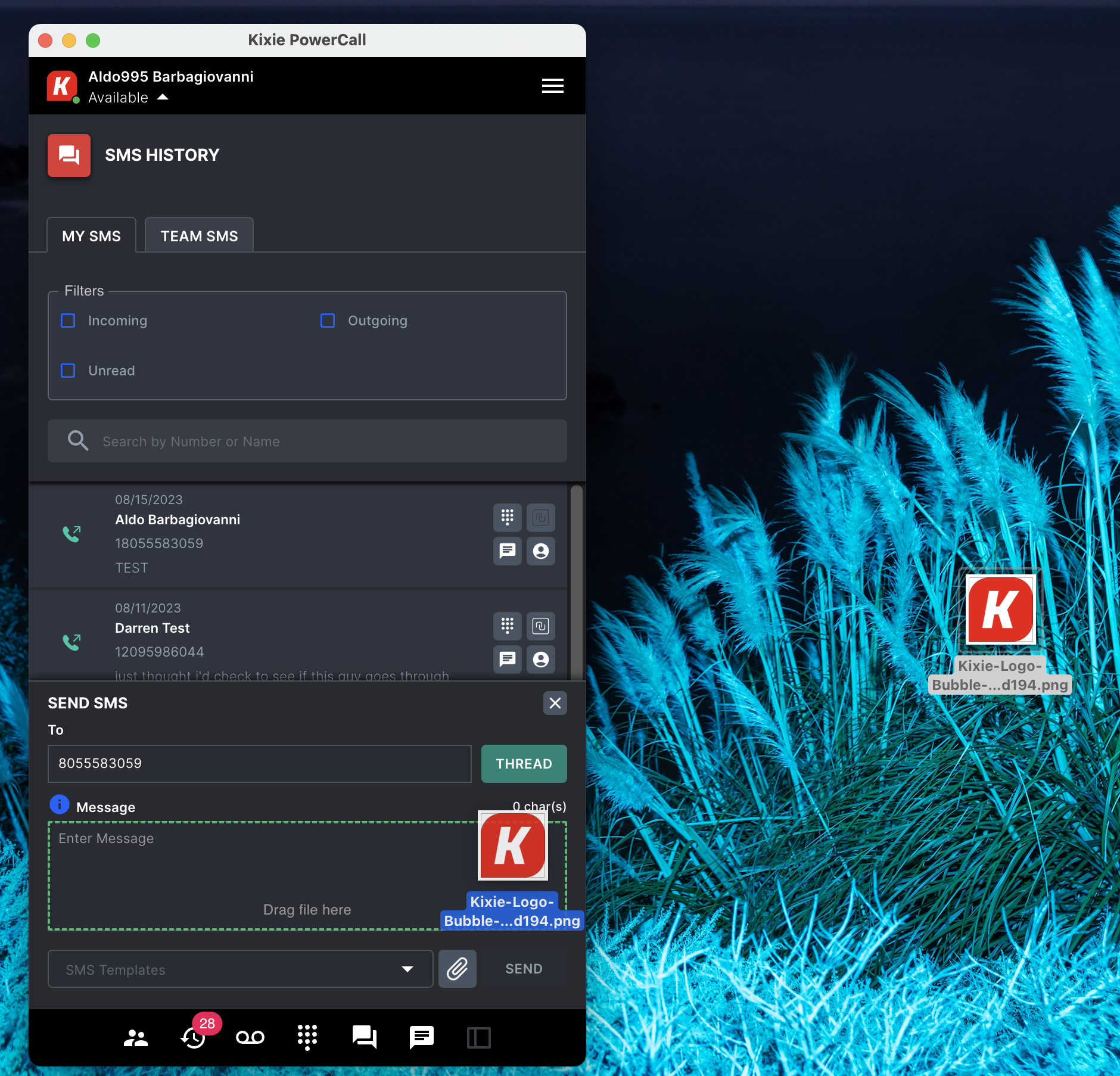The width and height of the screenshot is (1120, 1076).
Task: Click the CRM link icon for Aldo Barbagiovanni
Action: click(541, 517)
